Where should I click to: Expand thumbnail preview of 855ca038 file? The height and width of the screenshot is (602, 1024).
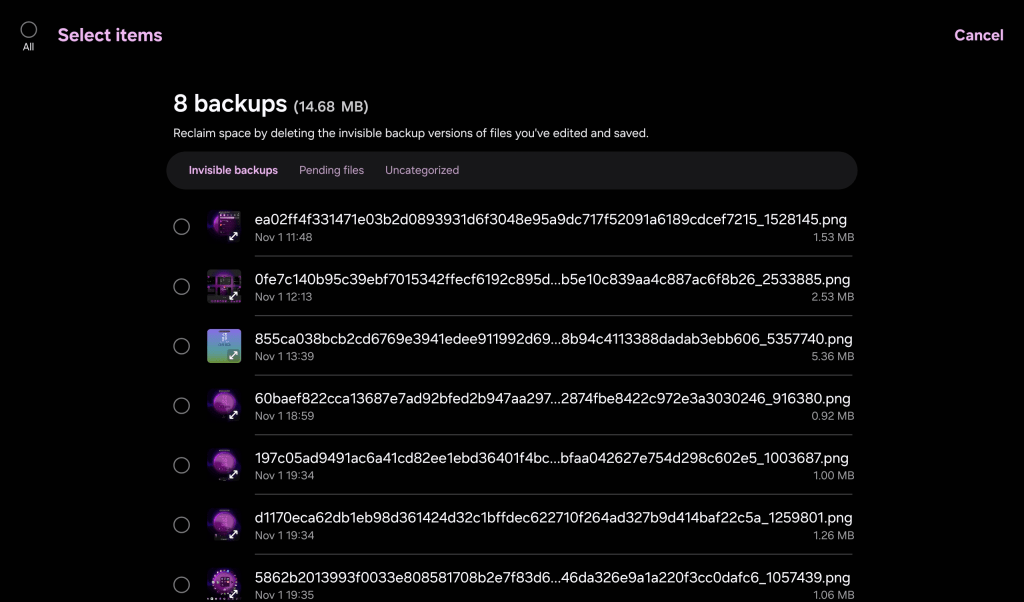click(x=233, y=355)
